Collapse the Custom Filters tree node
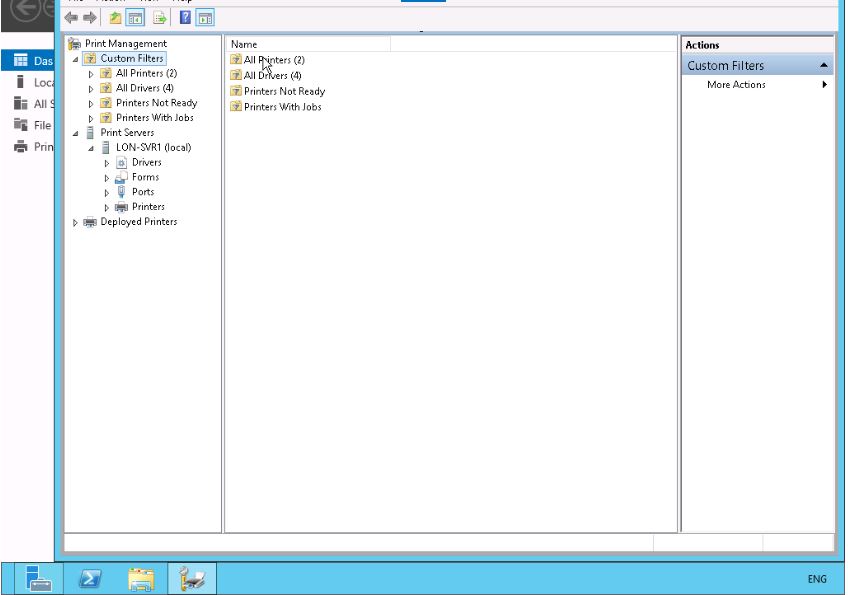This screenshot has width=848, height=595. [x=75, y=59]
